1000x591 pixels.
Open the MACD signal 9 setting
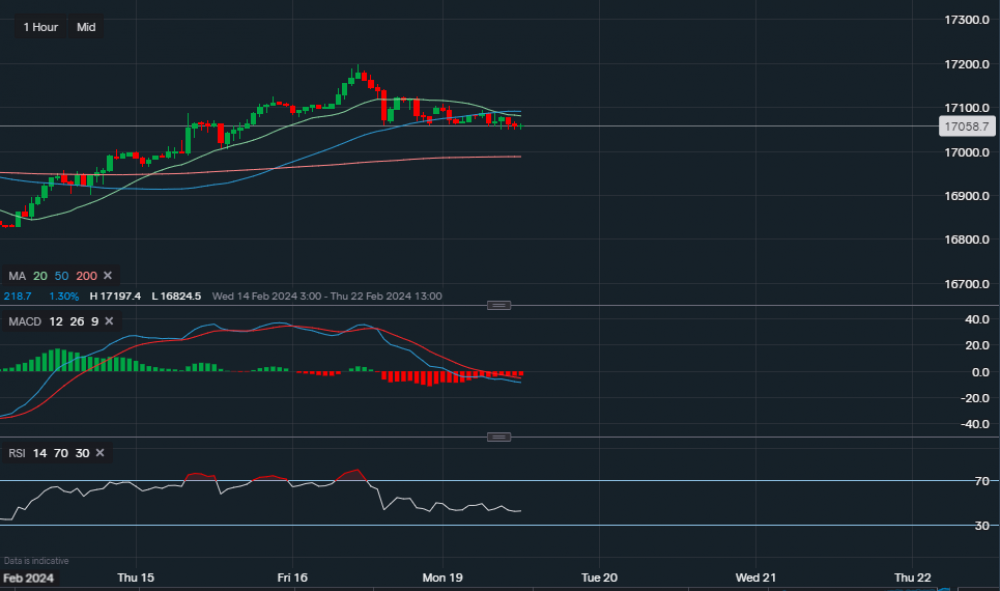pyautogui.click(x=94, y=322)
